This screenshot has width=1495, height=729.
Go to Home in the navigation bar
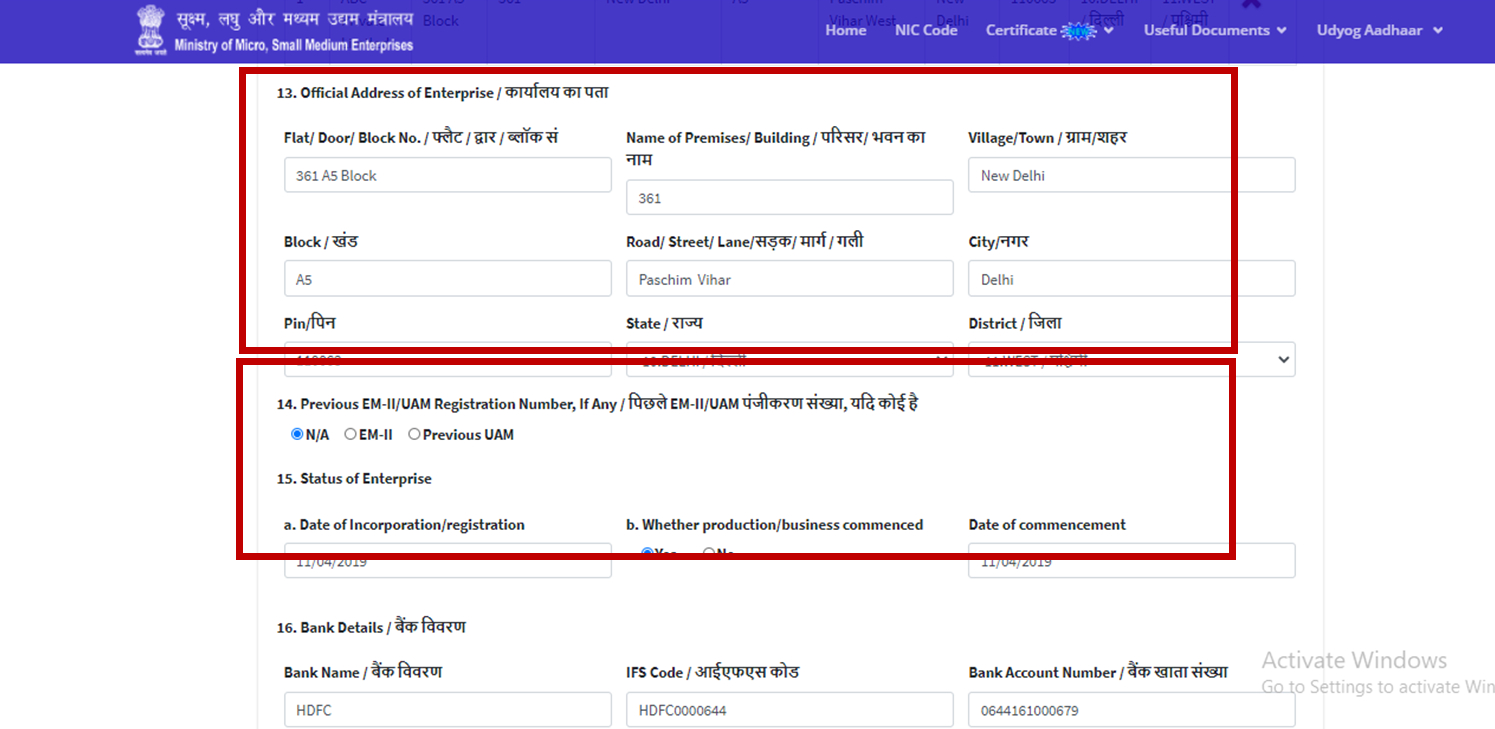[845, 30]
